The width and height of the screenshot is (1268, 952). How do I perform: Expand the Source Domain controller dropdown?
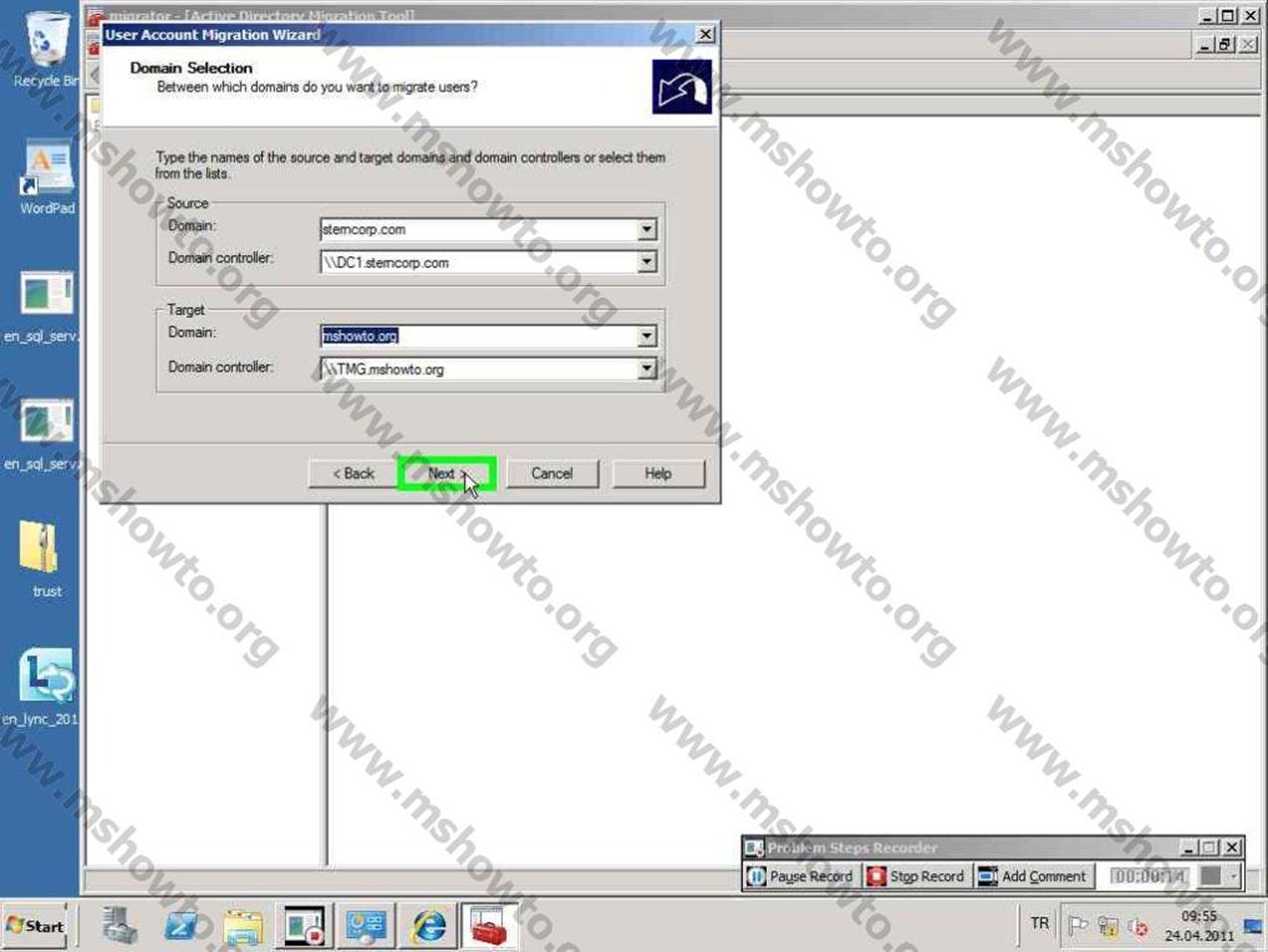[x=646, y=263]
